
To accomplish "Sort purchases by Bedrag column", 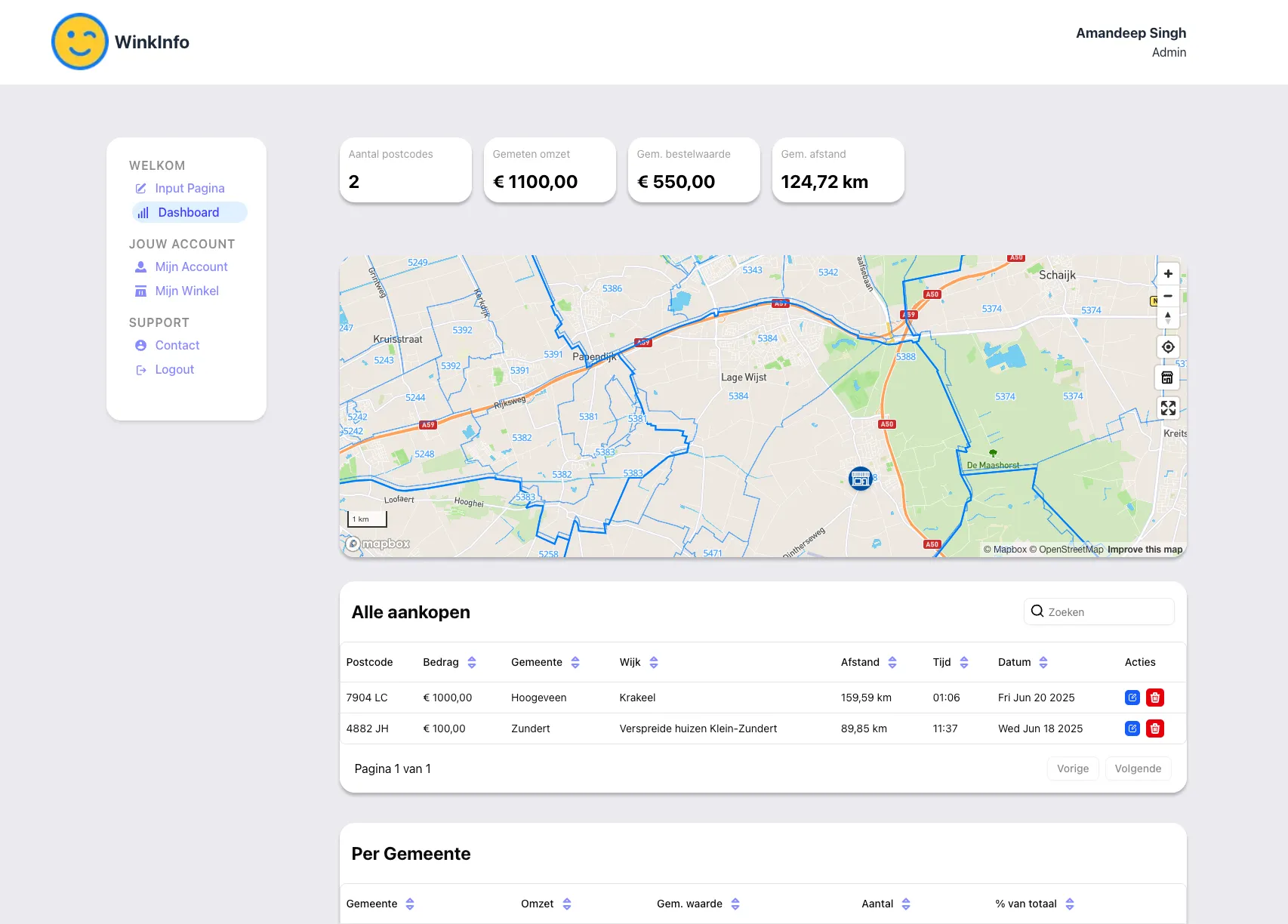I will (x=472, y=662).
